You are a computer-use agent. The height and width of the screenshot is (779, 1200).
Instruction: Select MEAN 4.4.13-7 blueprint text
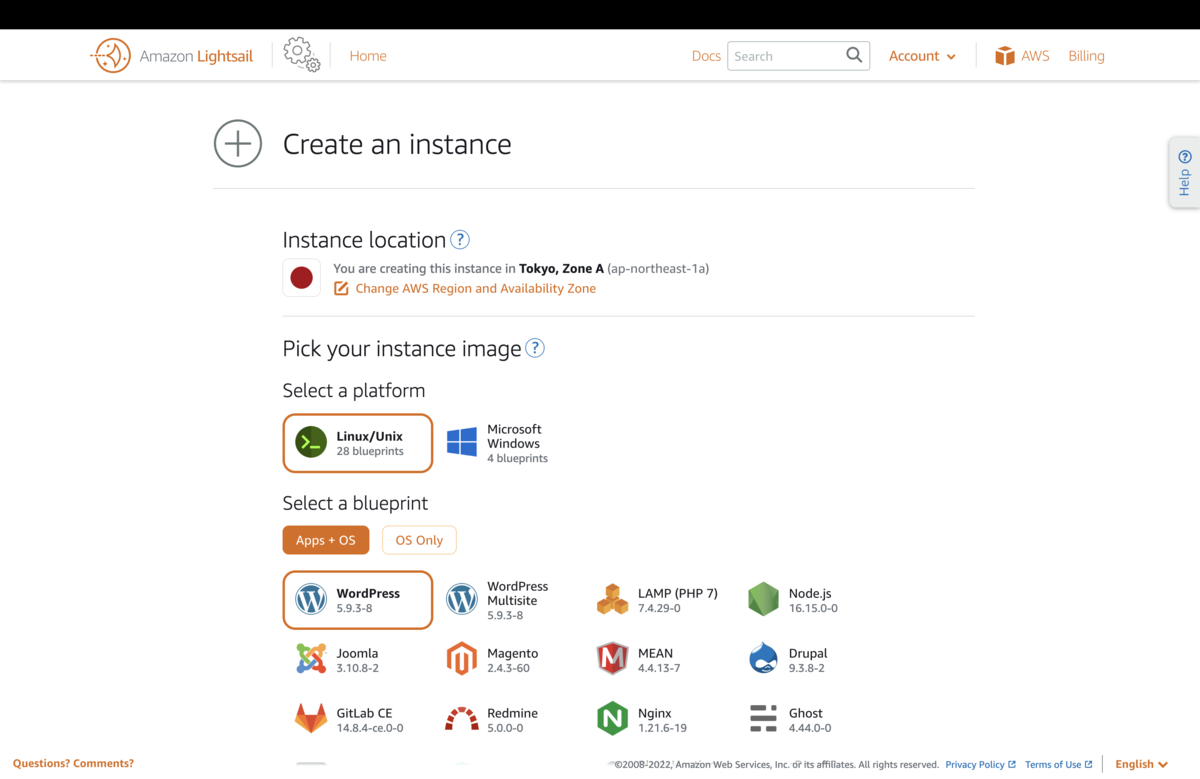click(659, 660)
